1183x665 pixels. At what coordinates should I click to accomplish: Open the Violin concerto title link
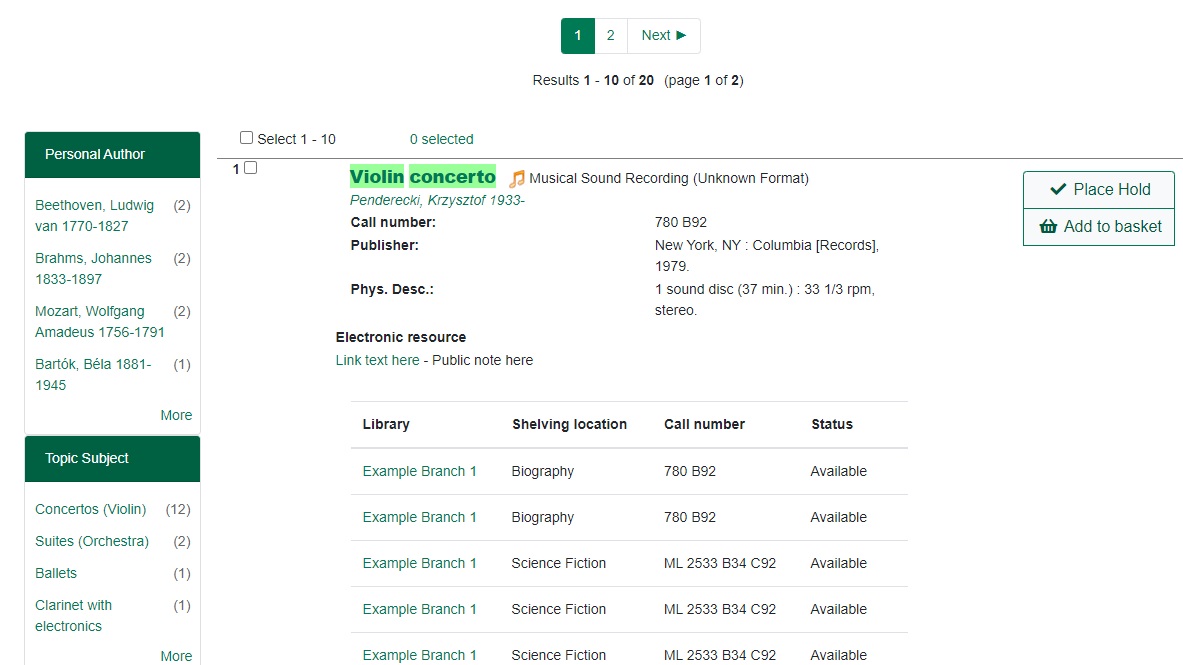point(422,177)
